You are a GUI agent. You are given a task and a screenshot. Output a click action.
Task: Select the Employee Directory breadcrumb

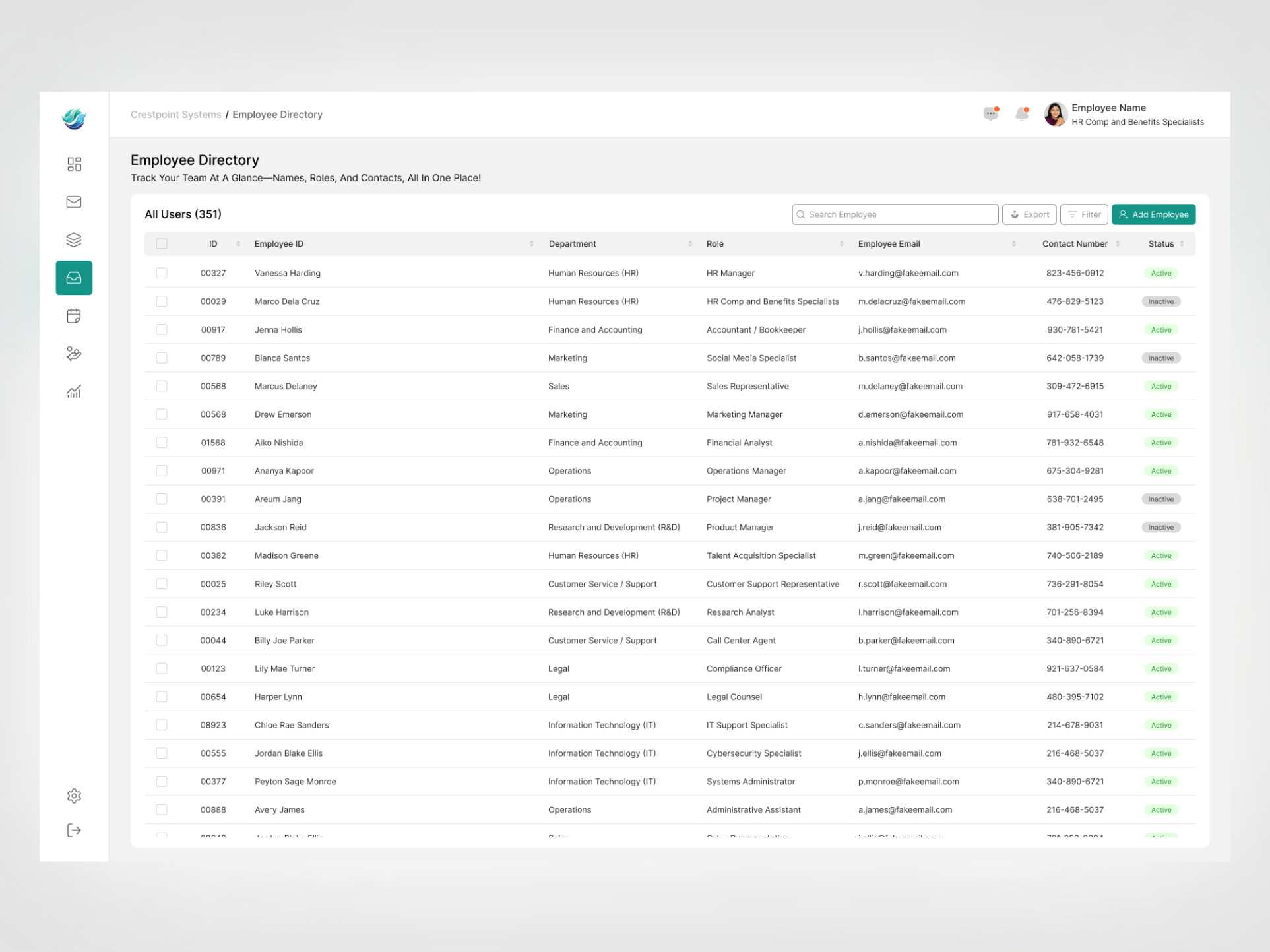(277, 114)
